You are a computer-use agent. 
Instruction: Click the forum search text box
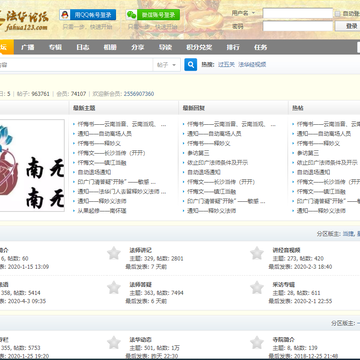pos(76,65)
